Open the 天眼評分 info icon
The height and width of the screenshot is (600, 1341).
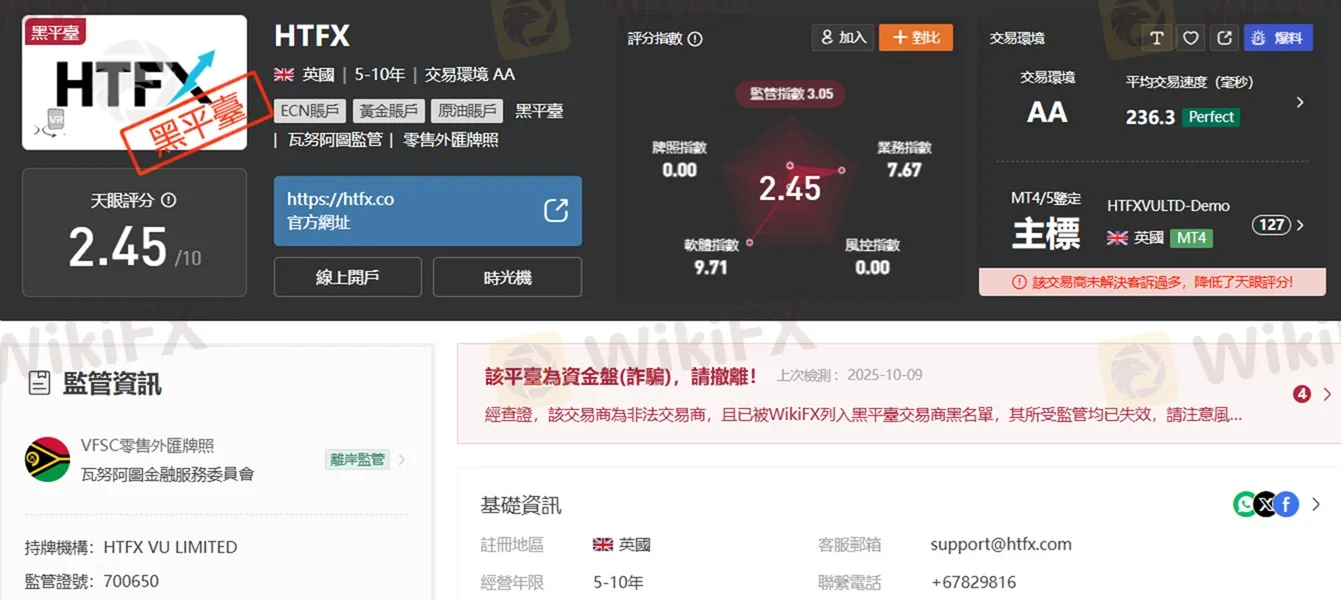click(168, 201)
